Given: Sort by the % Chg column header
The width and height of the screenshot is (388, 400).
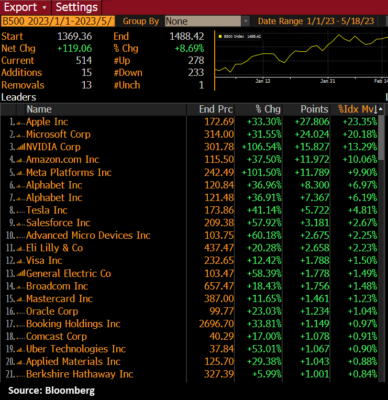Looking at the screenshot, I should (x=268, y=109).
